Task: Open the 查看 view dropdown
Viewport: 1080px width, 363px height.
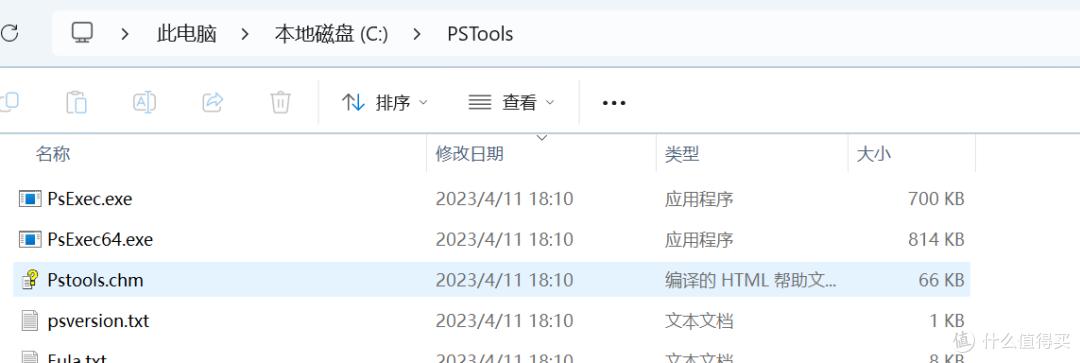Action: 511,103
